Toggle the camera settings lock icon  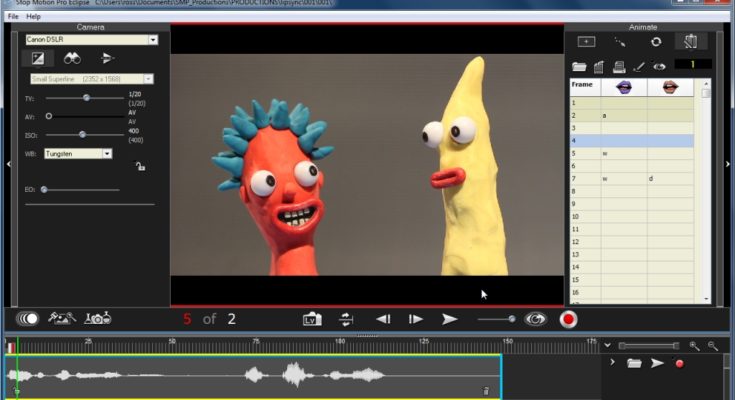[140, 166]
